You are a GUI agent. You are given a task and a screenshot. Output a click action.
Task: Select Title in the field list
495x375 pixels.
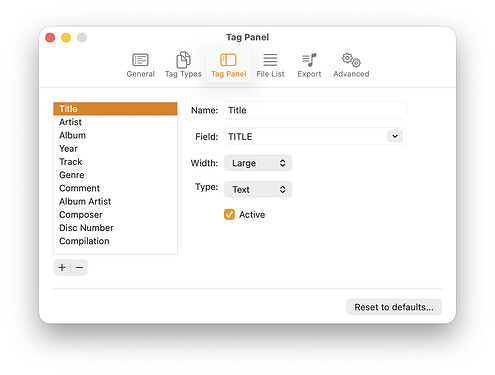tap(115, 109)
